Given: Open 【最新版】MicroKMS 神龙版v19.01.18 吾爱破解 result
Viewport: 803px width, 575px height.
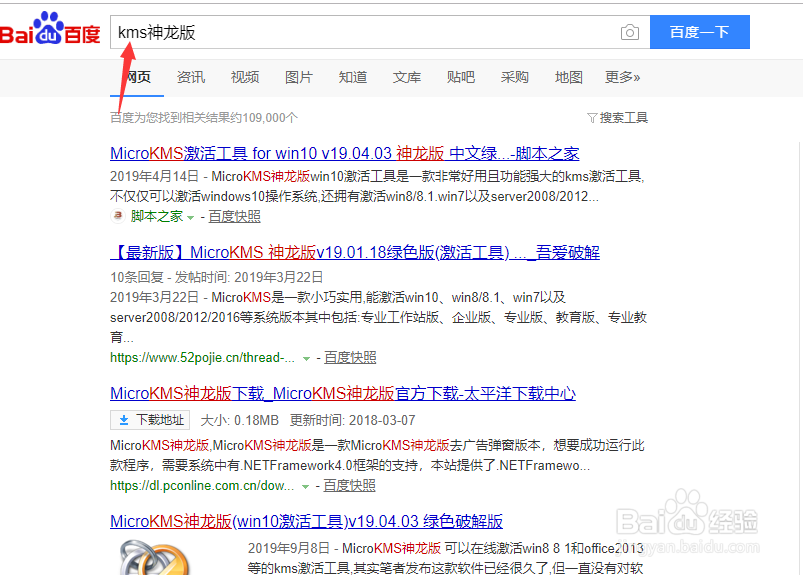Looking at the screenshot, I should (355, 252).
